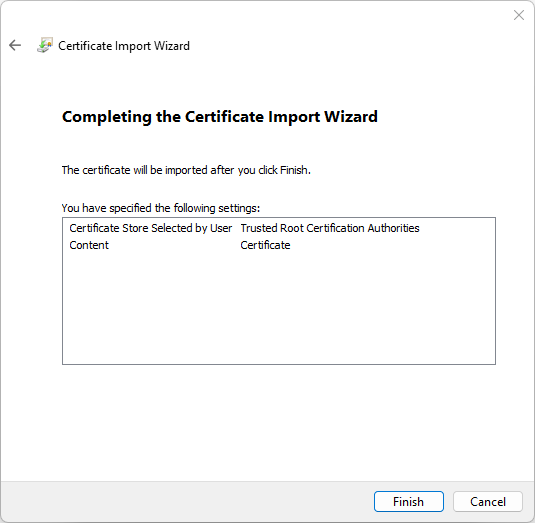This screenshot has width=535, height=523.
Task: Go back using the arrow icon
Action: tap(15, 45)
